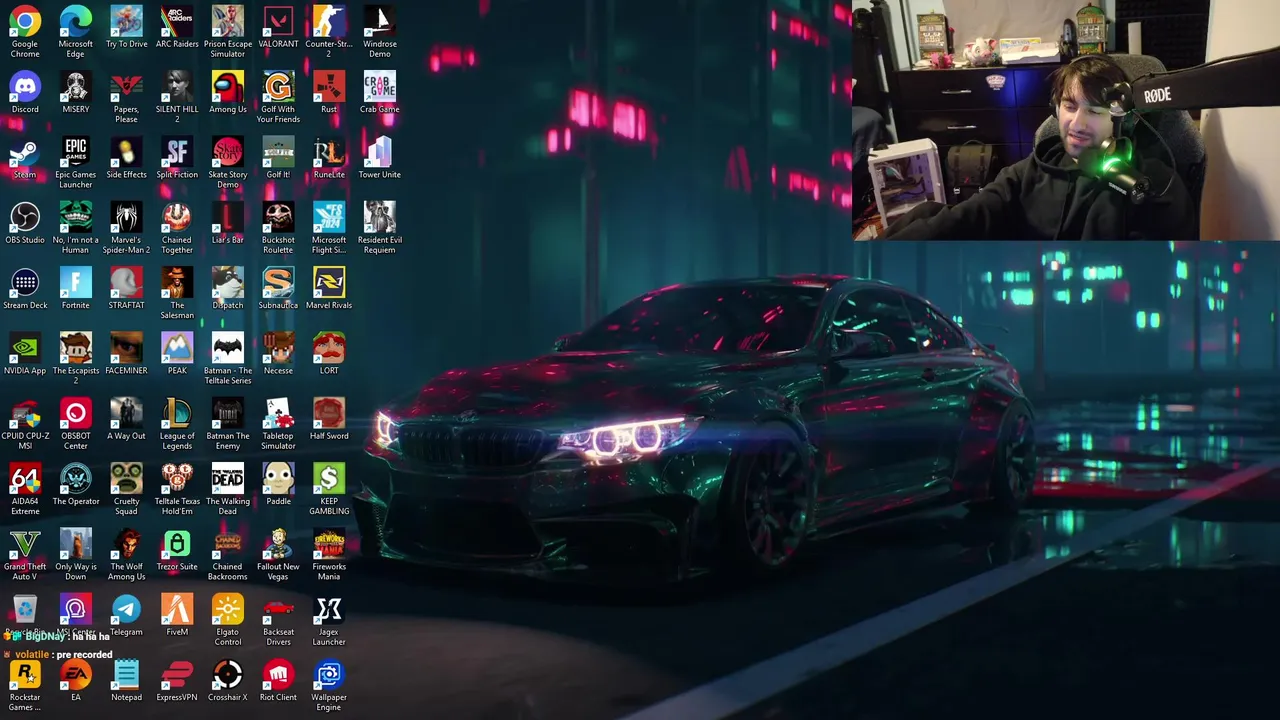
Task: Select No, I'm not a Human icon
Action: pos(75,218)
